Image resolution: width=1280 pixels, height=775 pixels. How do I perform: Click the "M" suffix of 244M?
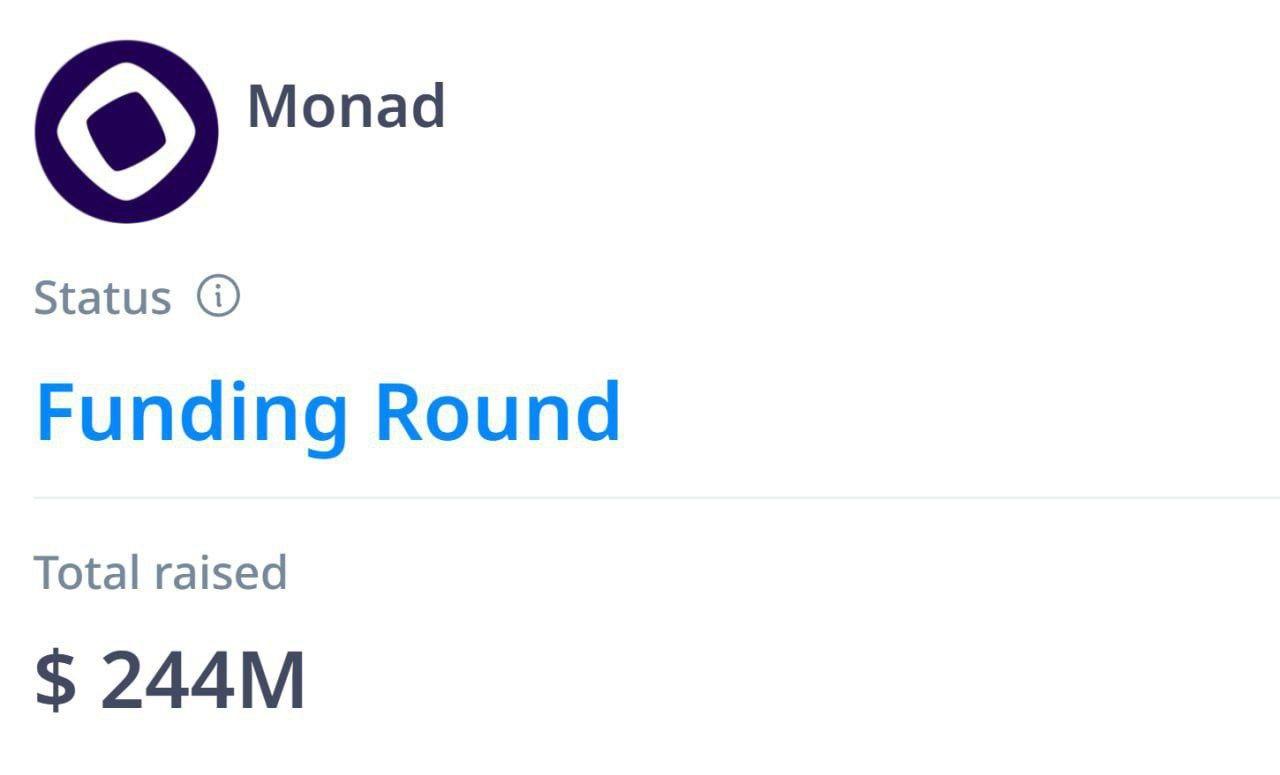point(270,680)
